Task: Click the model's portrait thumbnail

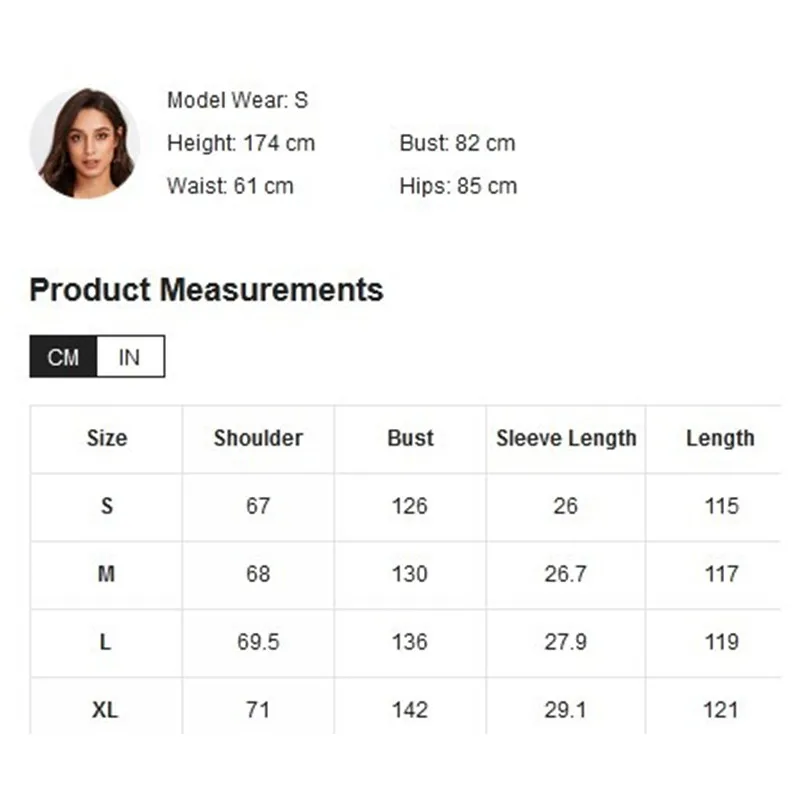Action: coord(84,143)
